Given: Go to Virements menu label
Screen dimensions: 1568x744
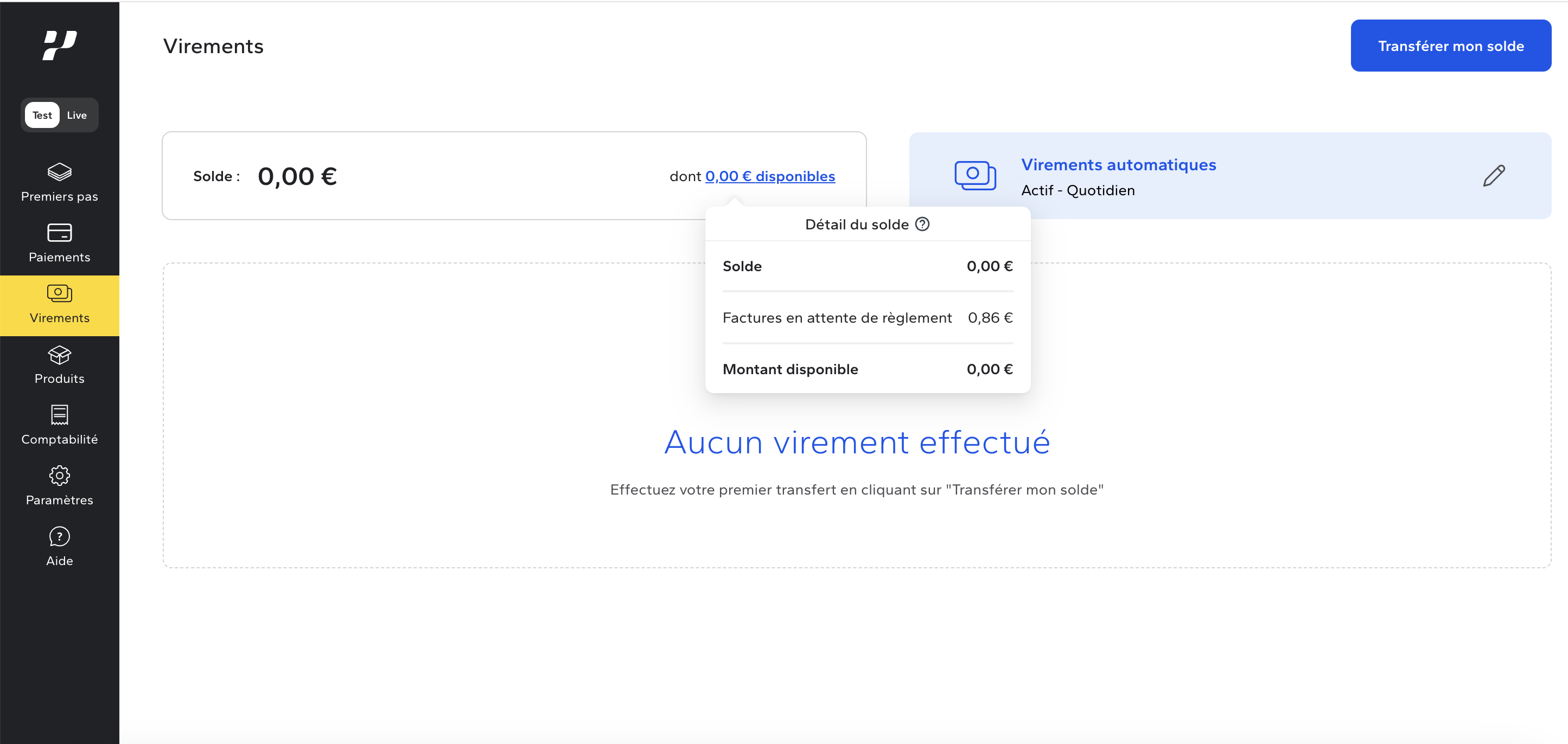Looking at the screenshot, I should 60,318.
